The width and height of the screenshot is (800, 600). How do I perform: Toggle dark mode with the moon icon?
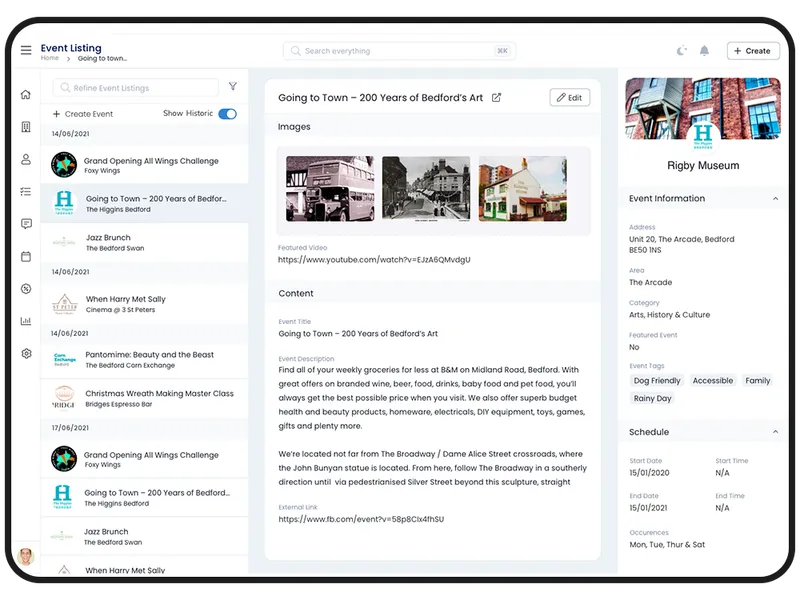(x=682, y=51)
